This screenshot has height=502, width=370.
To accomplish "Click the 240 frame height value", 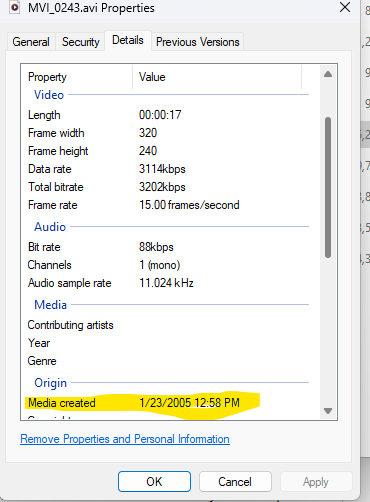I will [148, 151].
